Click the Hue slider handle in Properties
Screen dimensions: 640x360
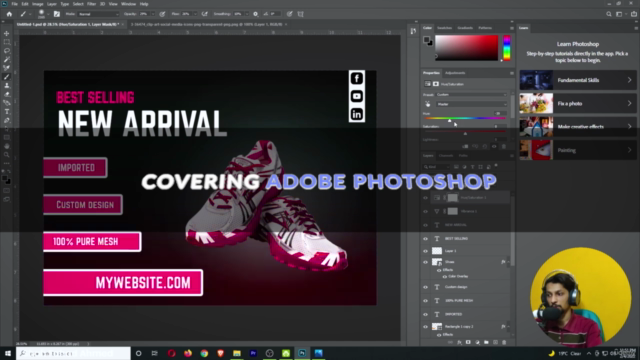pyautogui.click(x=449, y=120)
